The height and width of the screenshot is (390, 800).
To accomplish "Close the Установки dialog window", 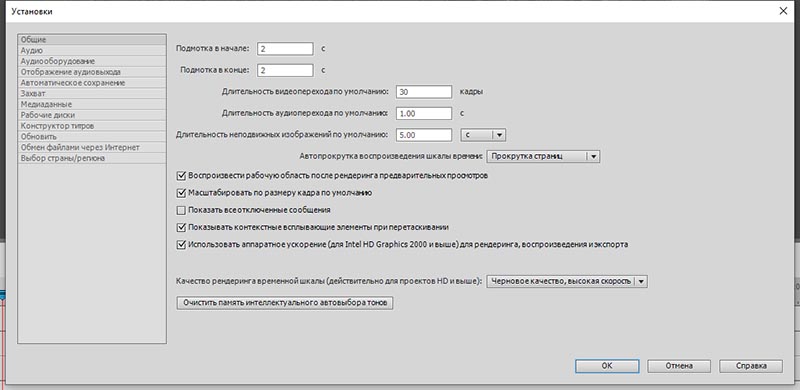I will [x=783, y=11].
